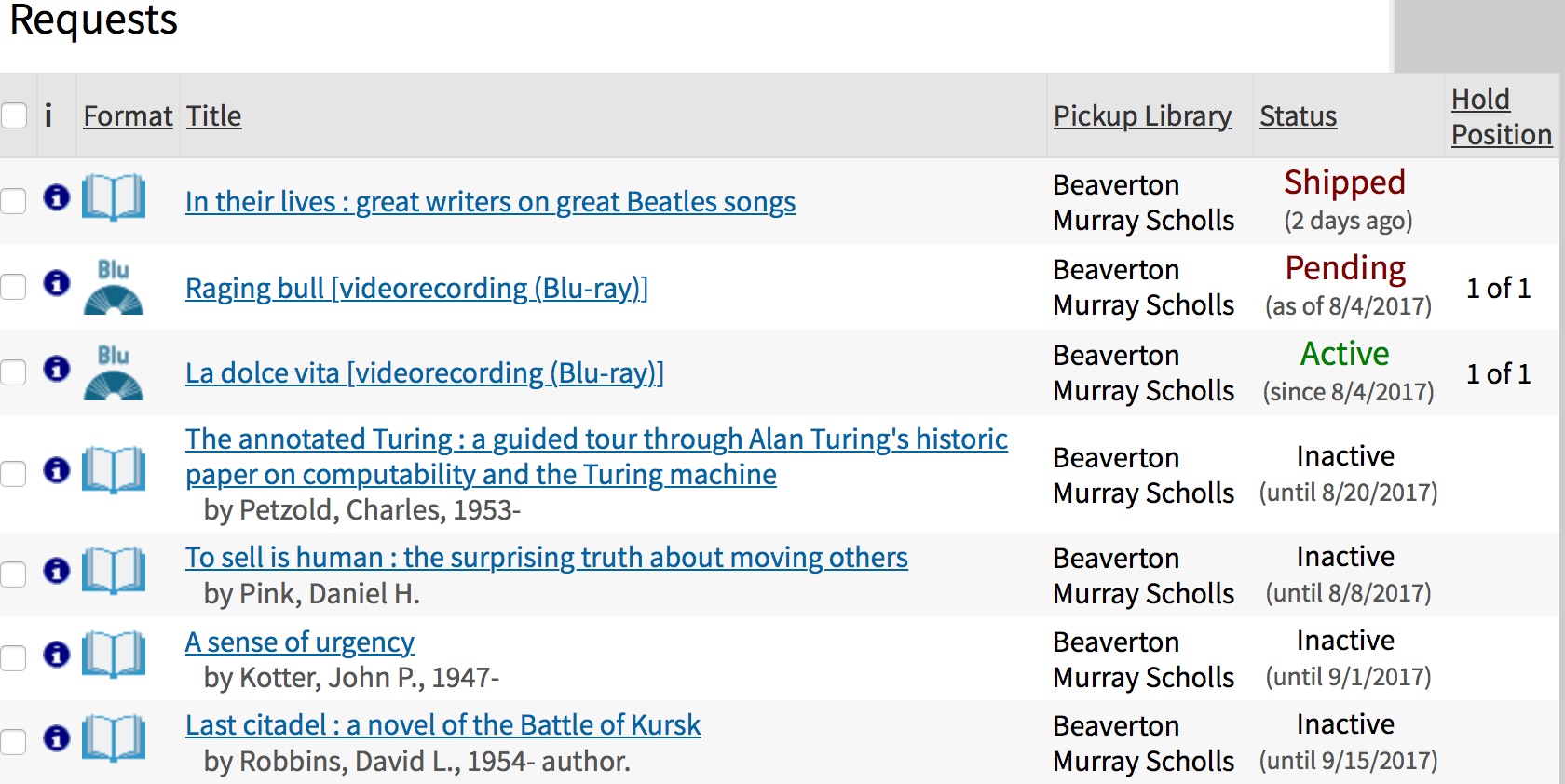Image resolution: width=1565 pixels, height=784 pixels.
Task: Open 'To sell is human' title link
Action: pyautogui.click(x=546, y=557)
